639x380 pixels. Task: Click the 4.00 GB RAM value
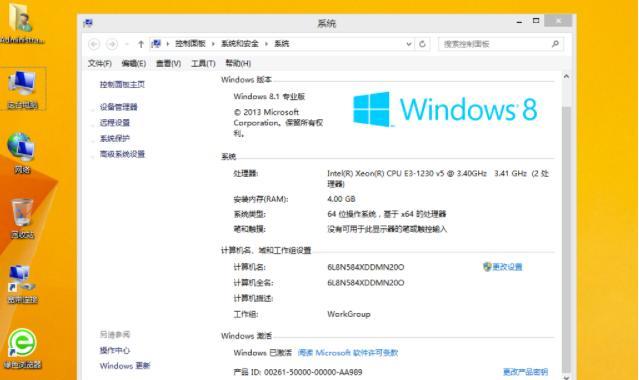pyautogui.click(x=342, y=199)
